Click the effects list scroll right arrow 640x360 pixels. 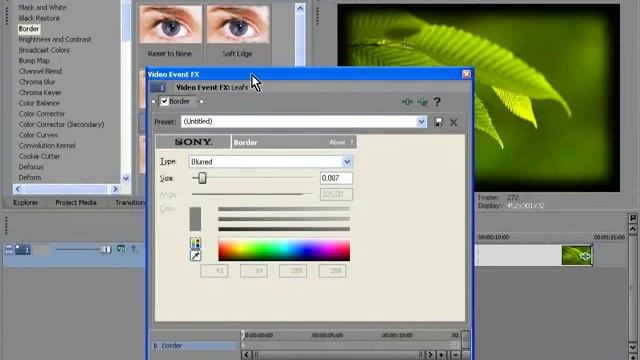coord(115,189)
